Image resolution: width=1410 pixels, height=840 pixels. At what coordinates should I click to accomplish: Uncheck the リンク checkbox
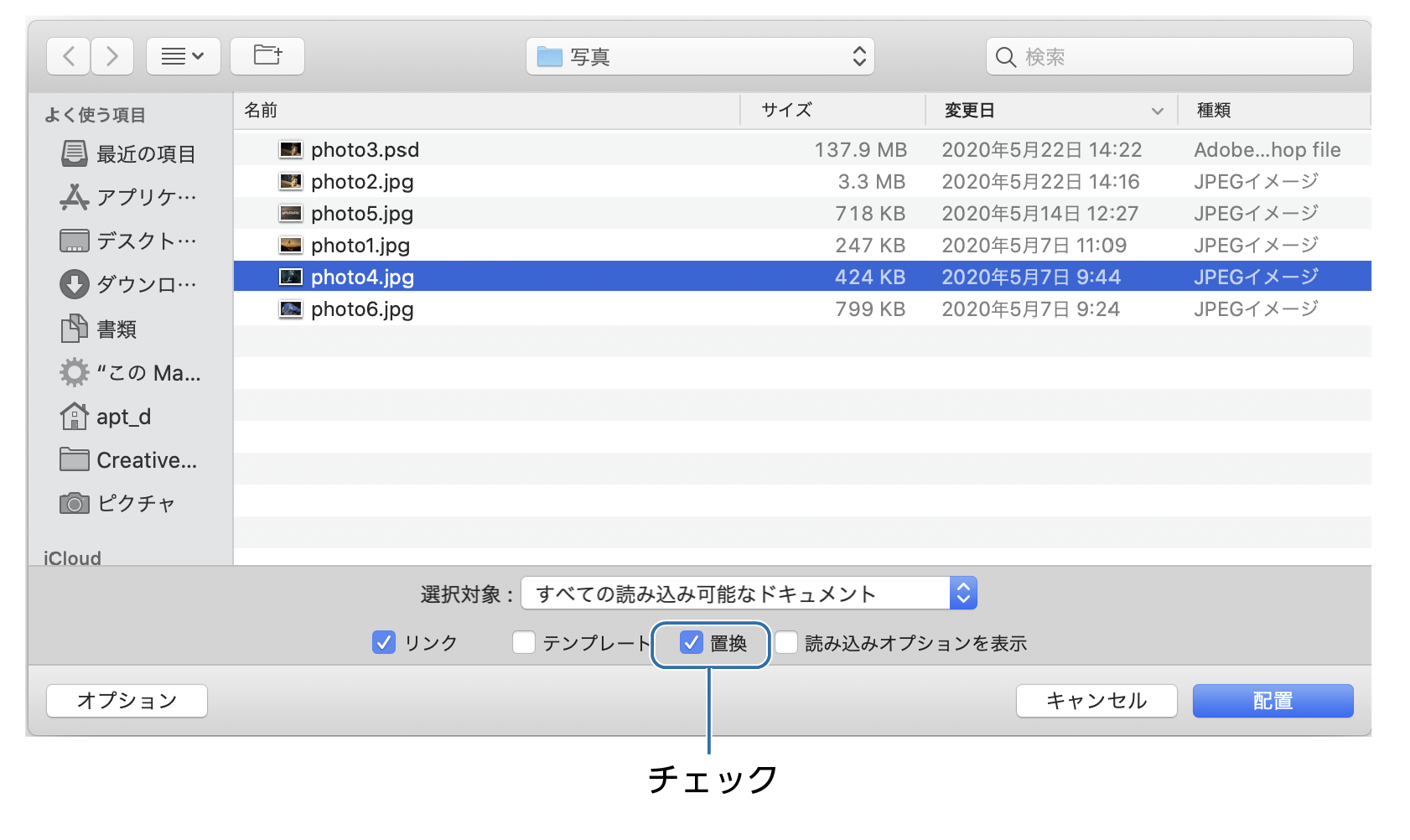click(x=383, y=642)
